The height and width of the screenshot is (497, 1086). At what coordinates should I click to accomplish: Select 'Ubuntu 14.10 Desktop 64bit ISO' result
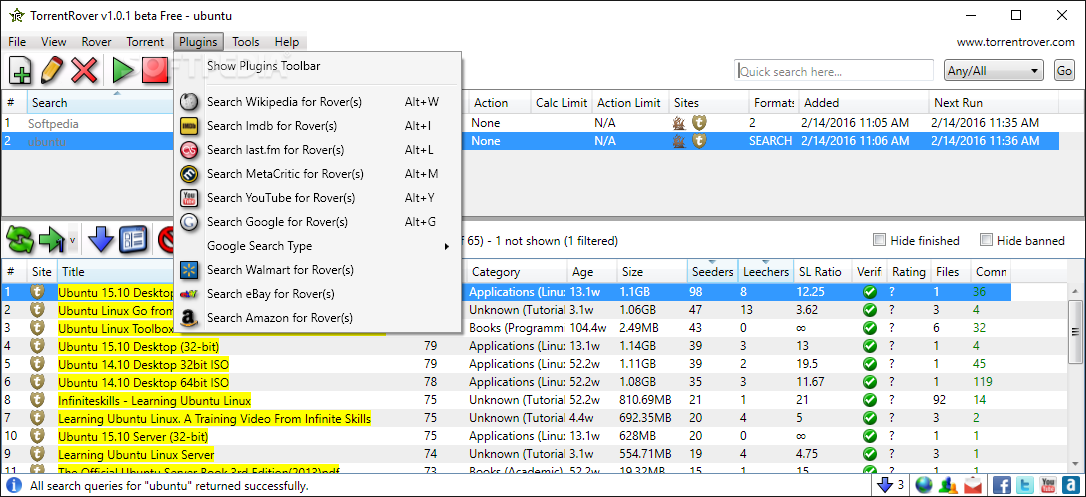click(506, 382)
